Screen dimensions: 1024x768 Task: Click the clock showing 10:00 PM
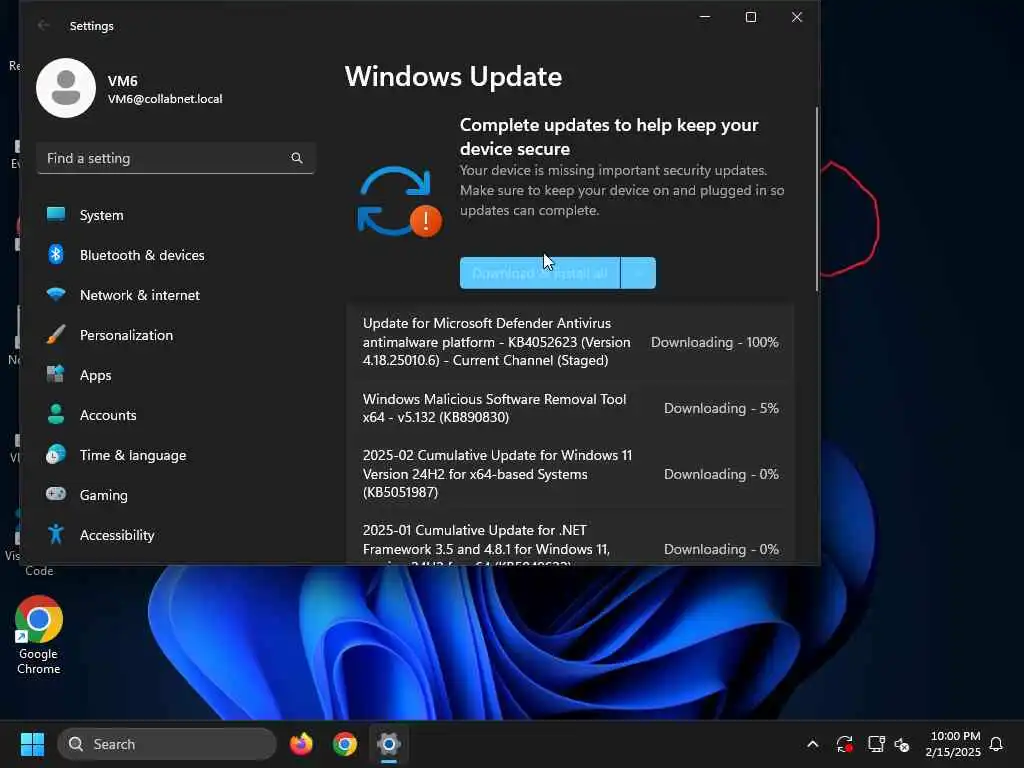click(x=955, y=736)
